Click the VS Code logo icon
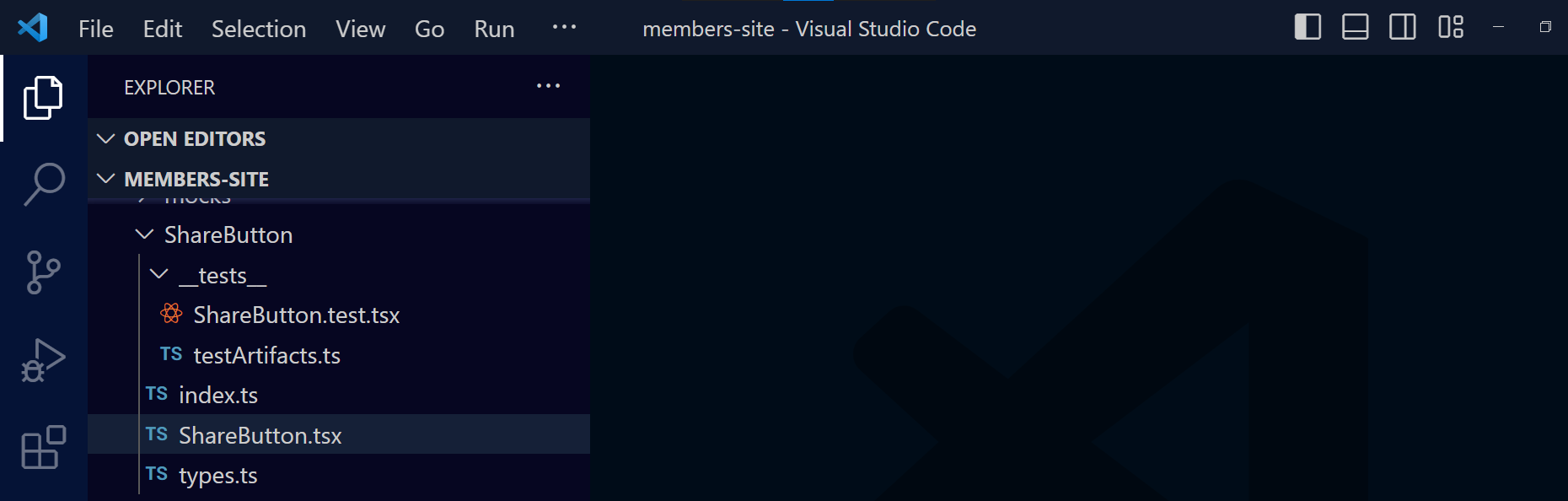This screenshot has width=1568, height=501. point(33,28)
